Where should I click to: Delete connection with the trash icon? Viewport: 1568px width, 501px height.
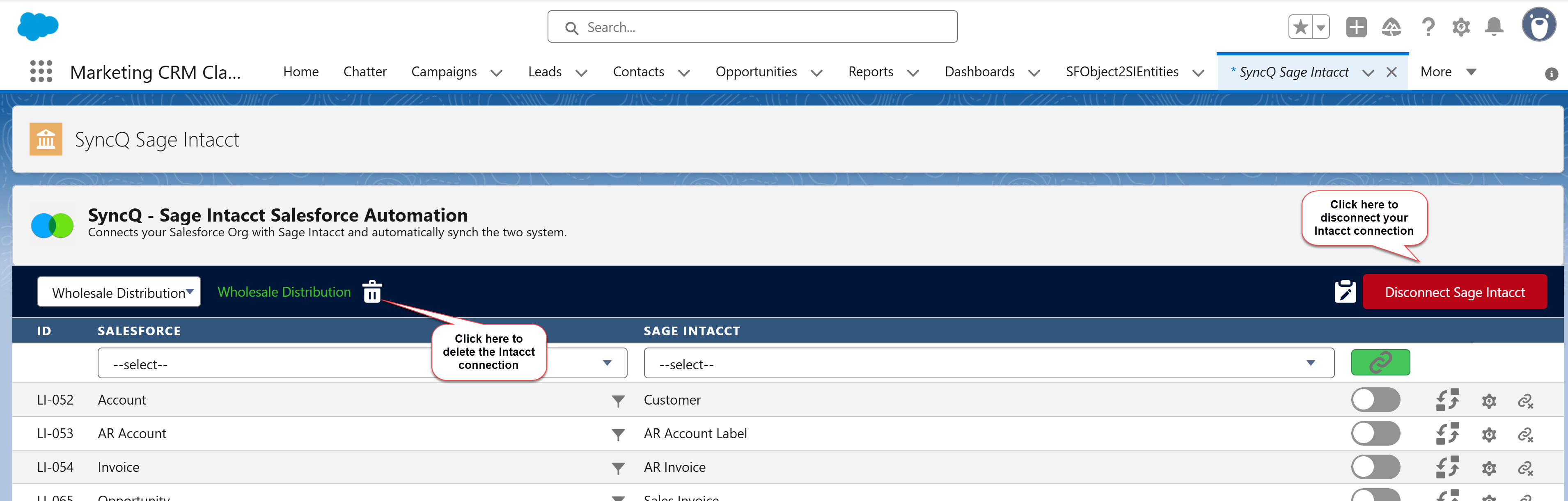tap(372, 292)
